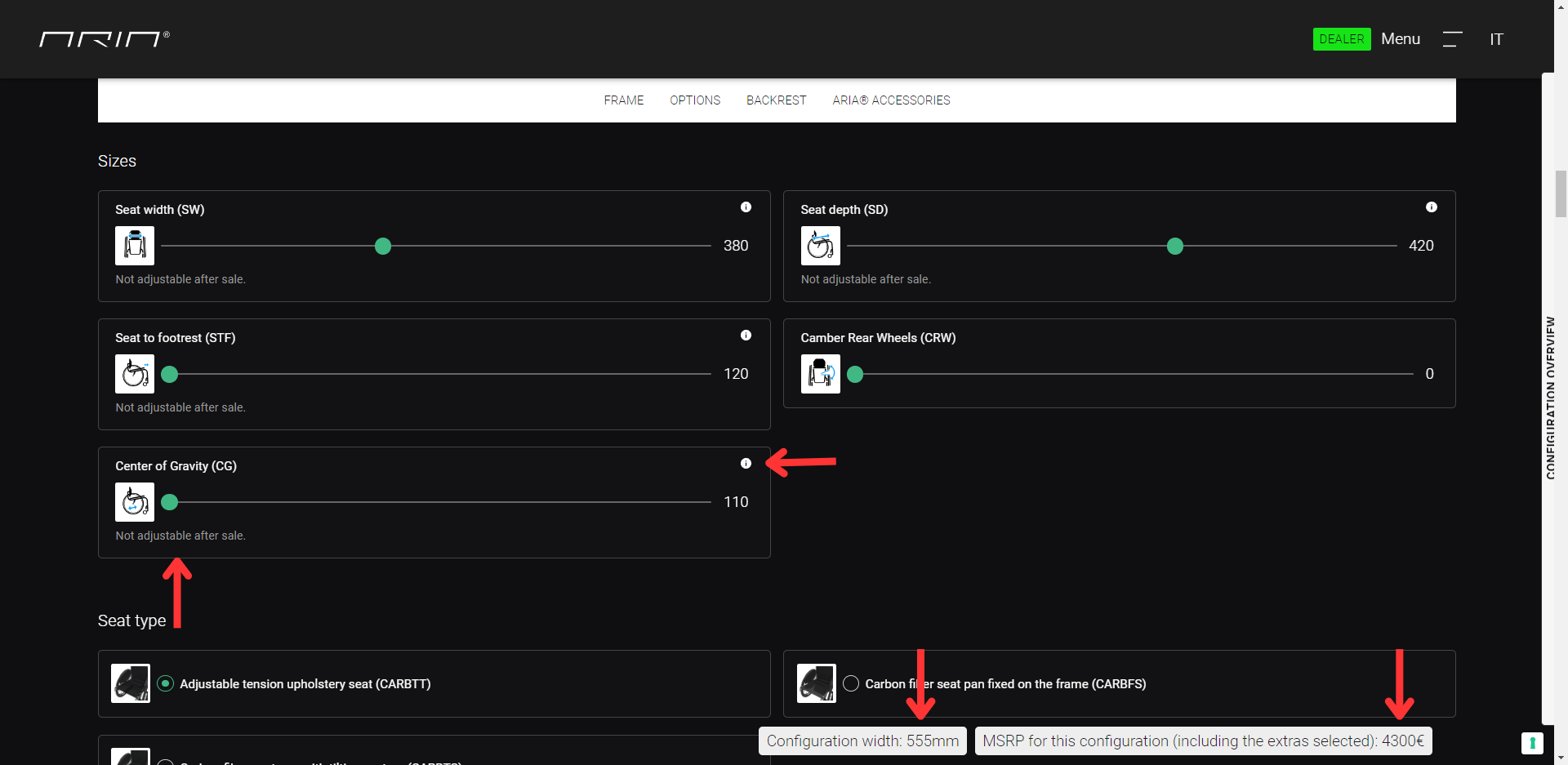
Task: Click the Camber Rear Wheels icon
Action: [820, 374]
